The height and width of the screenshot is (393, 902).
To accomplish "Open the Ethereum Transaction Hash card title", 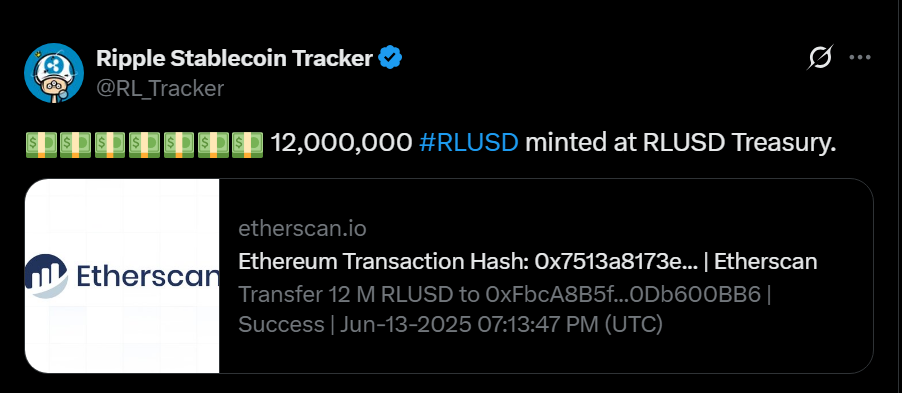I will [528, 262].
